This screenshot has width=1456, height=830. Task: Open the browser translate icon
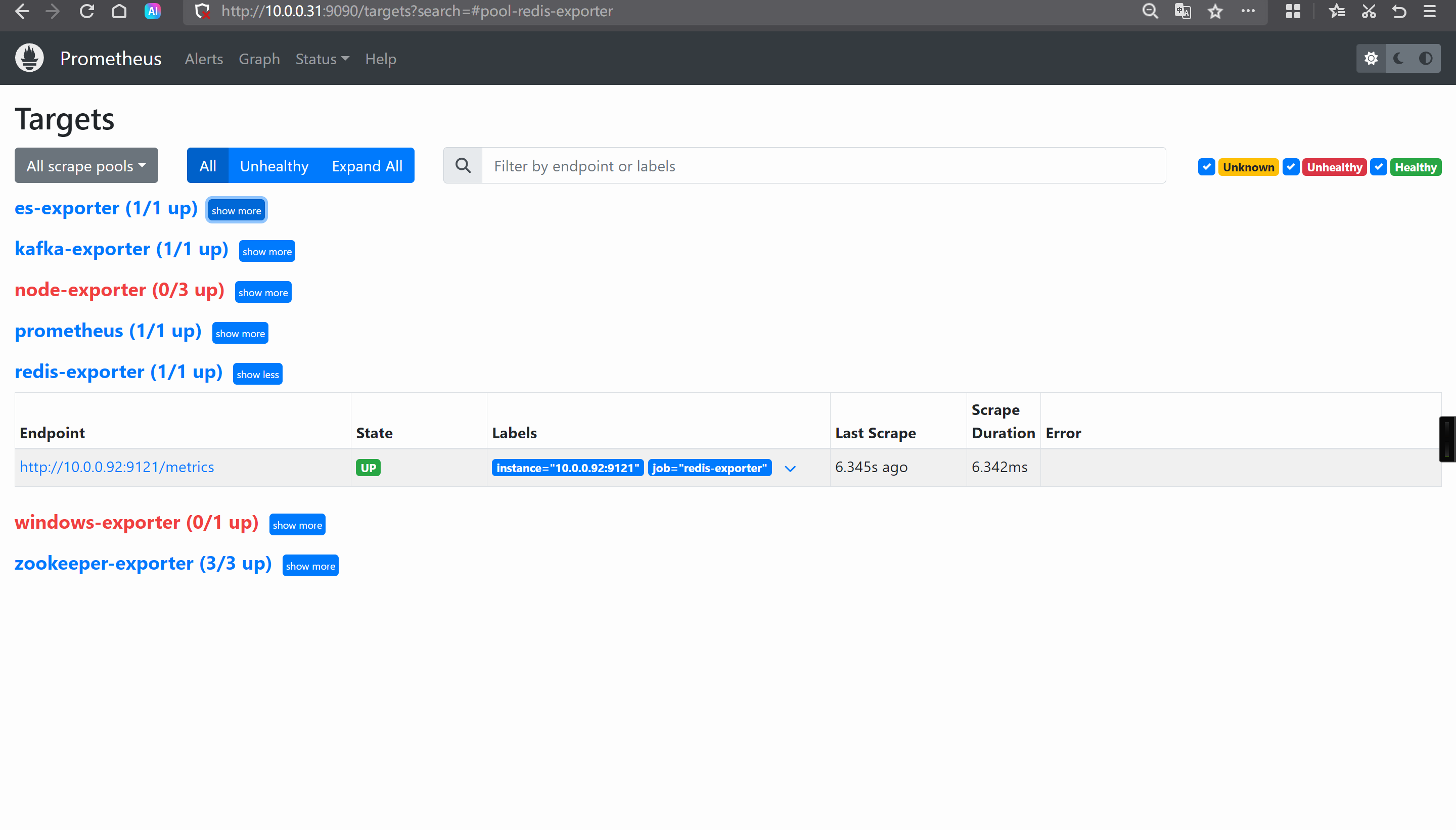(x=1182, y=12)
